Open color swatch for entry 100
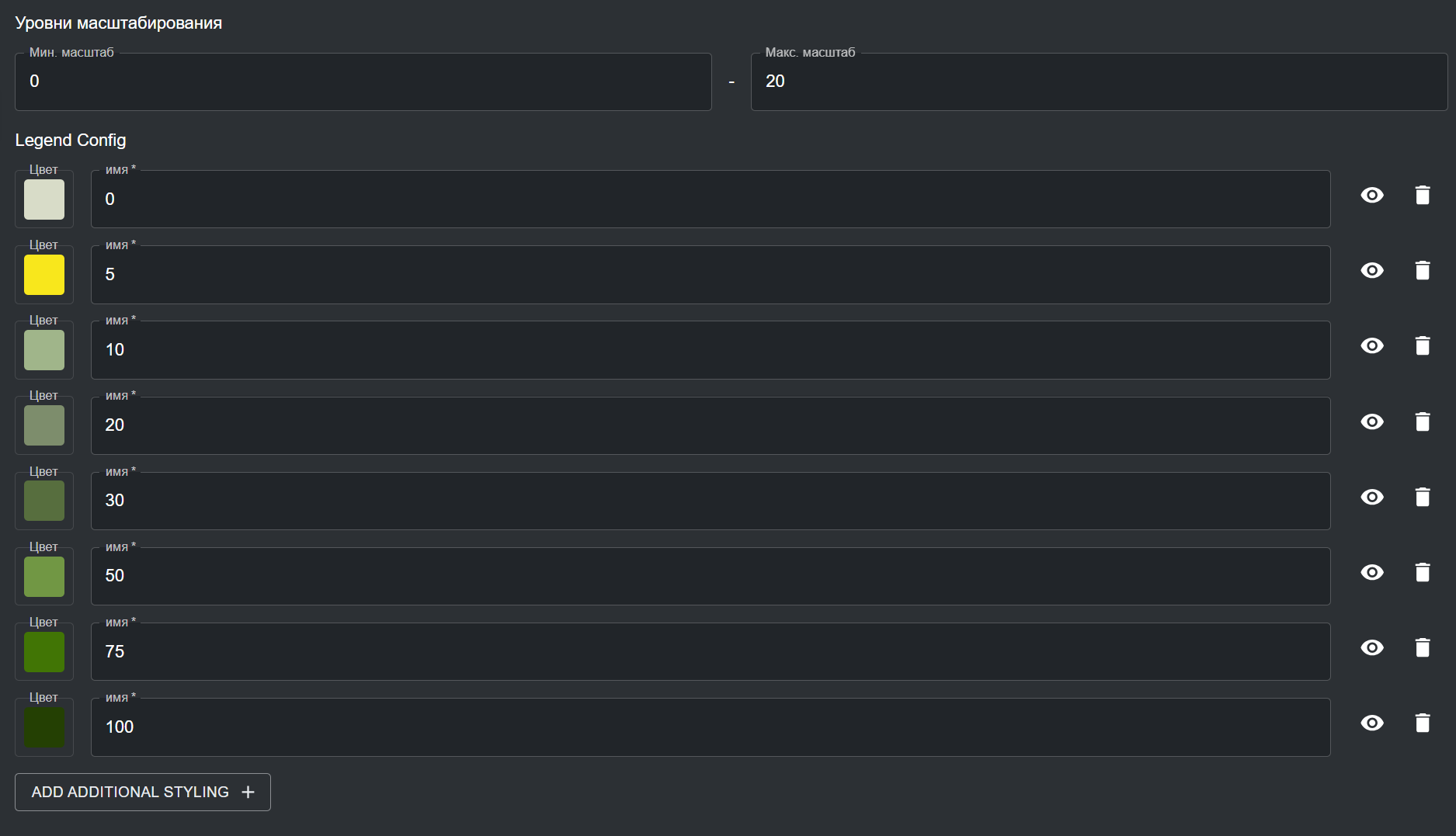1456x836 pixels. click(44, 727)
